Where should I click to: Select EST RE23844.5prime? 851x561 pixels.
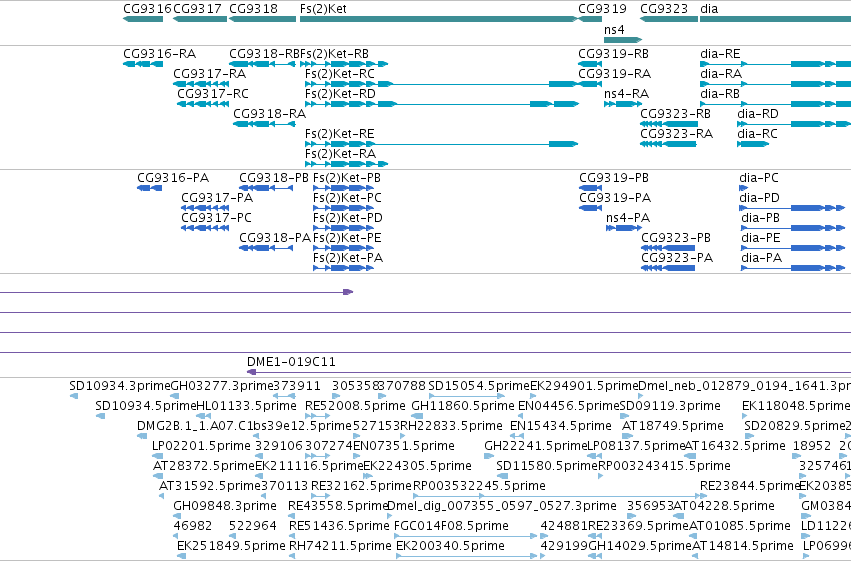(x=703, y=496)
